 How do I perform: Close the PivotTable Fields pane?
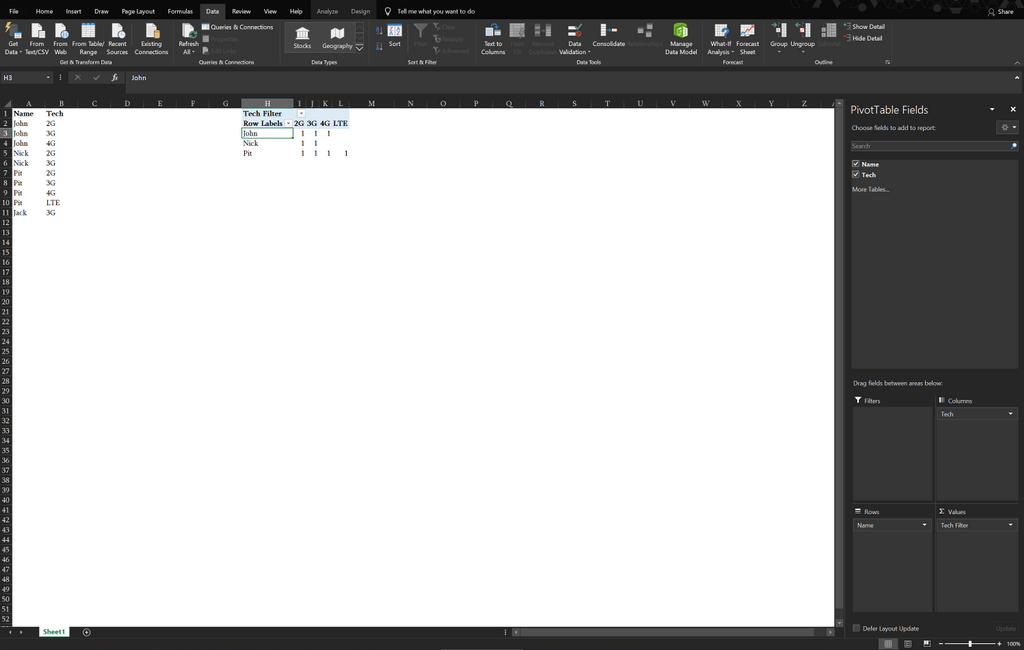click(x=1013, y=109)
